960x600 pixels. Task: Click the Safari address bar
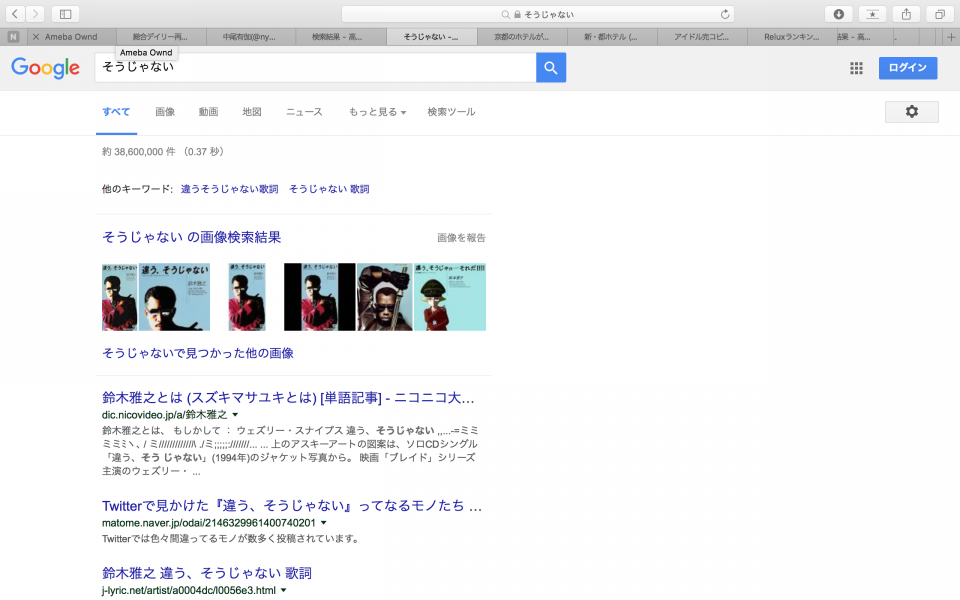pos(538,14)
